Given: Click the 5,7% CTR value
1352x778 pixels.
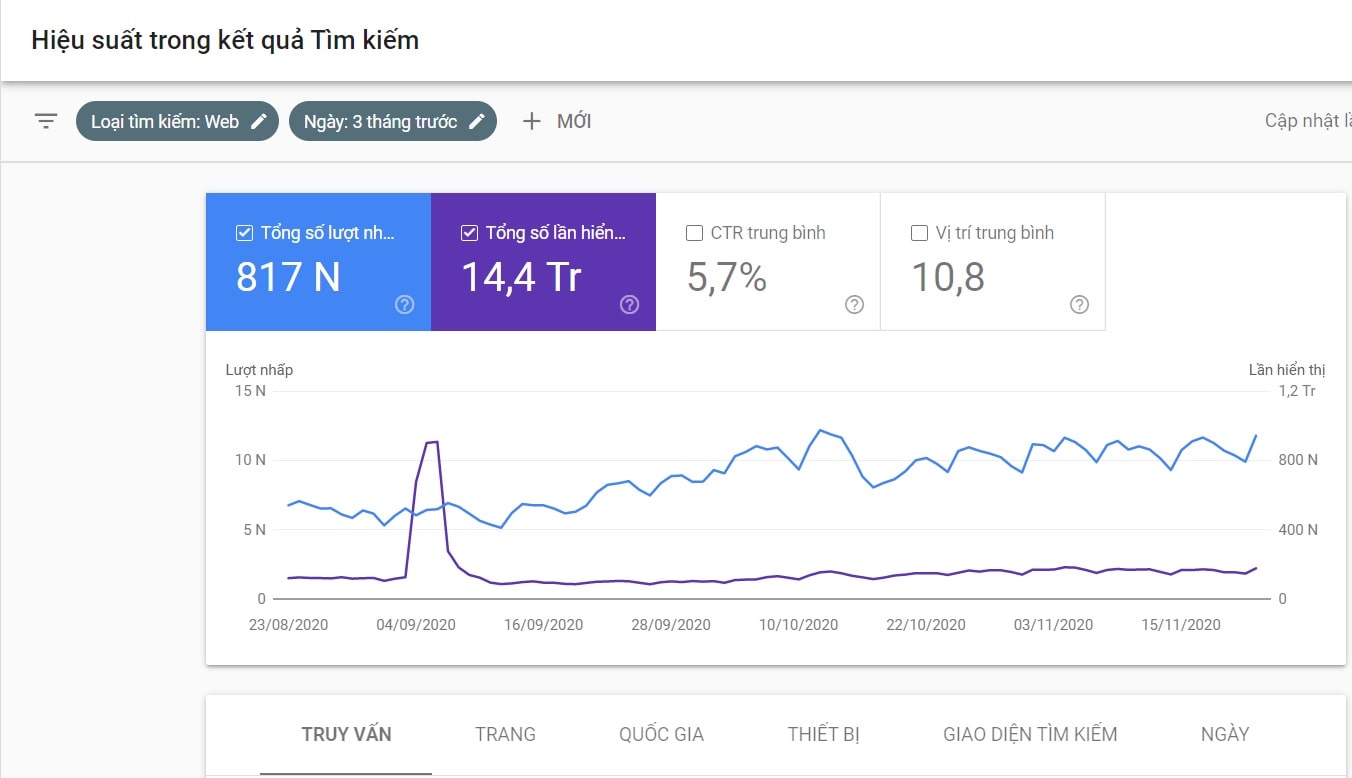Looking at the screenshot, I should [x=727, y=277].
